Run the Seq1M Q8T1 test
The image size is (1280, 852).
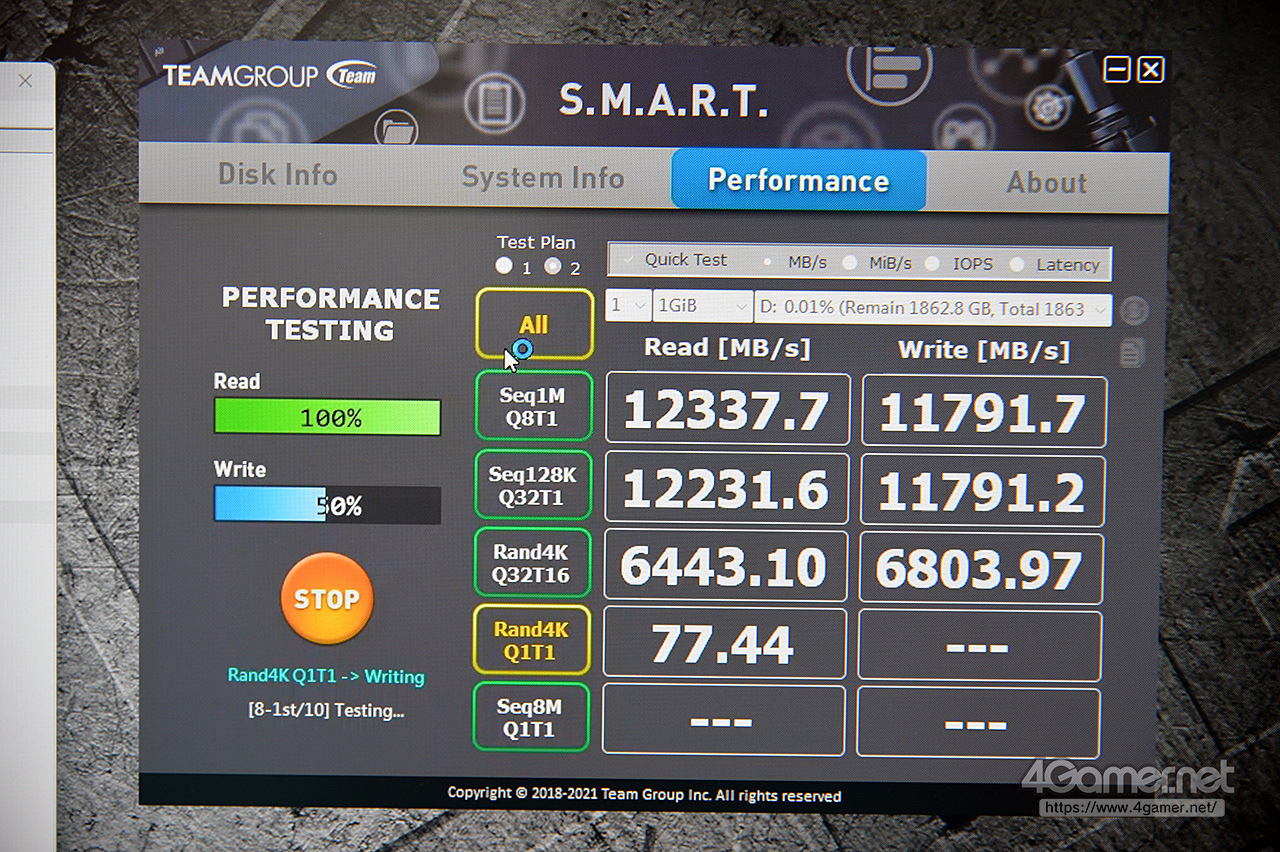pyautogui.click(x=533, y=407)
